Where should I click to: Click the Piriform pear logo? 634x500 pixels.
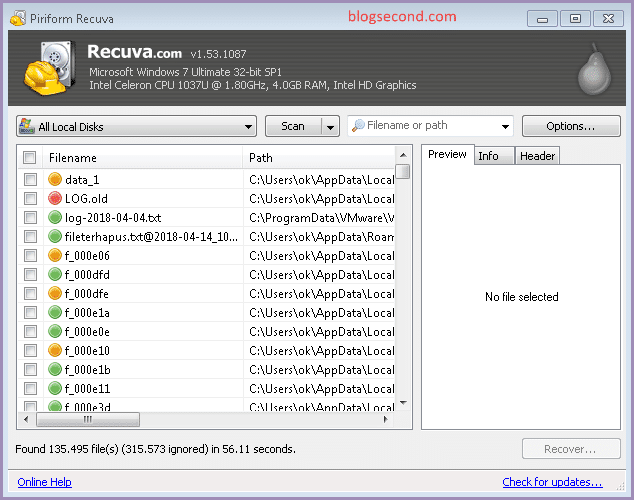click(x=594, y=69)
